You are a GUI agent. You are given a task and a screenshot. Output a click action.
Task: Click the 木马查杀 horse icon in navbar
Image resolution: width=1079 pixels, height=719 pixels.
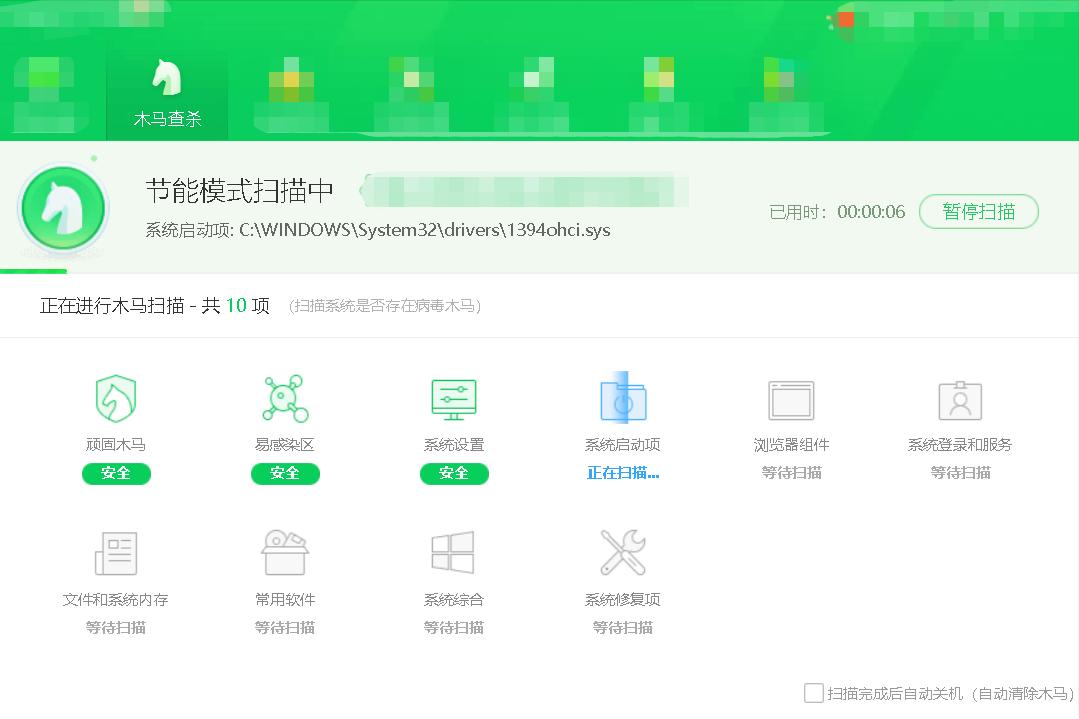pos(166,77)
